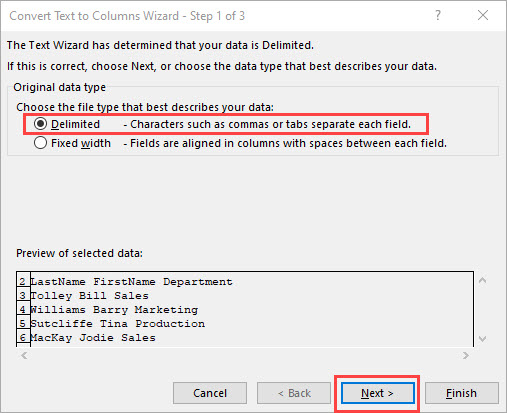Go to step 2 with Next
This screenshot has width=507, height=413.
coord(378,393)
